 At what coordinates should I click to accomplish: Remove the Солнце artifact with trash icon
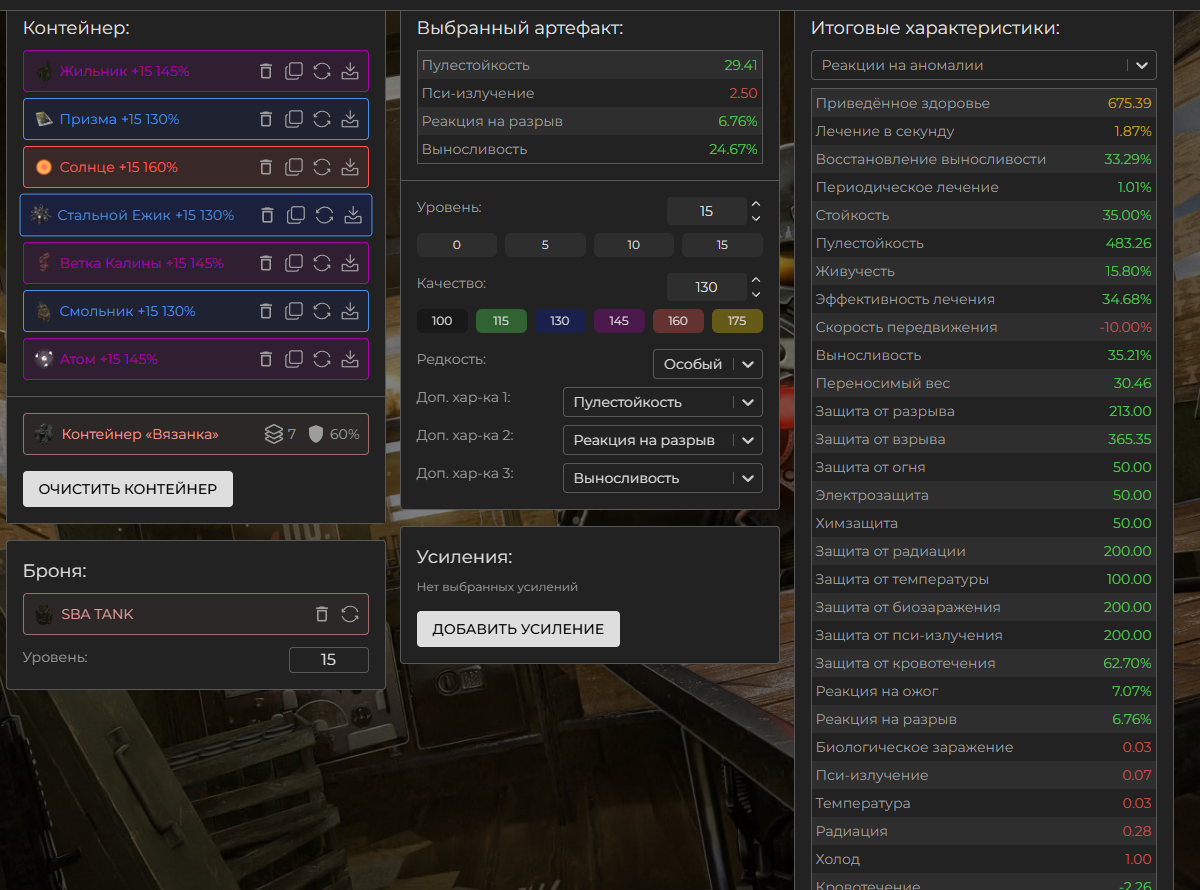(266, 167)
